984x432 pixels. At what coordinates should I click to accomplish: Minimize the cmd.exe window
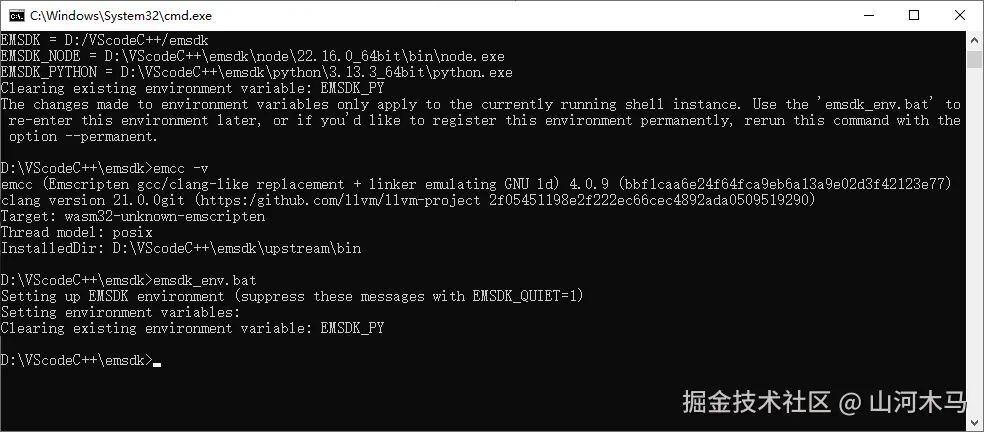[x=869, y=16]
